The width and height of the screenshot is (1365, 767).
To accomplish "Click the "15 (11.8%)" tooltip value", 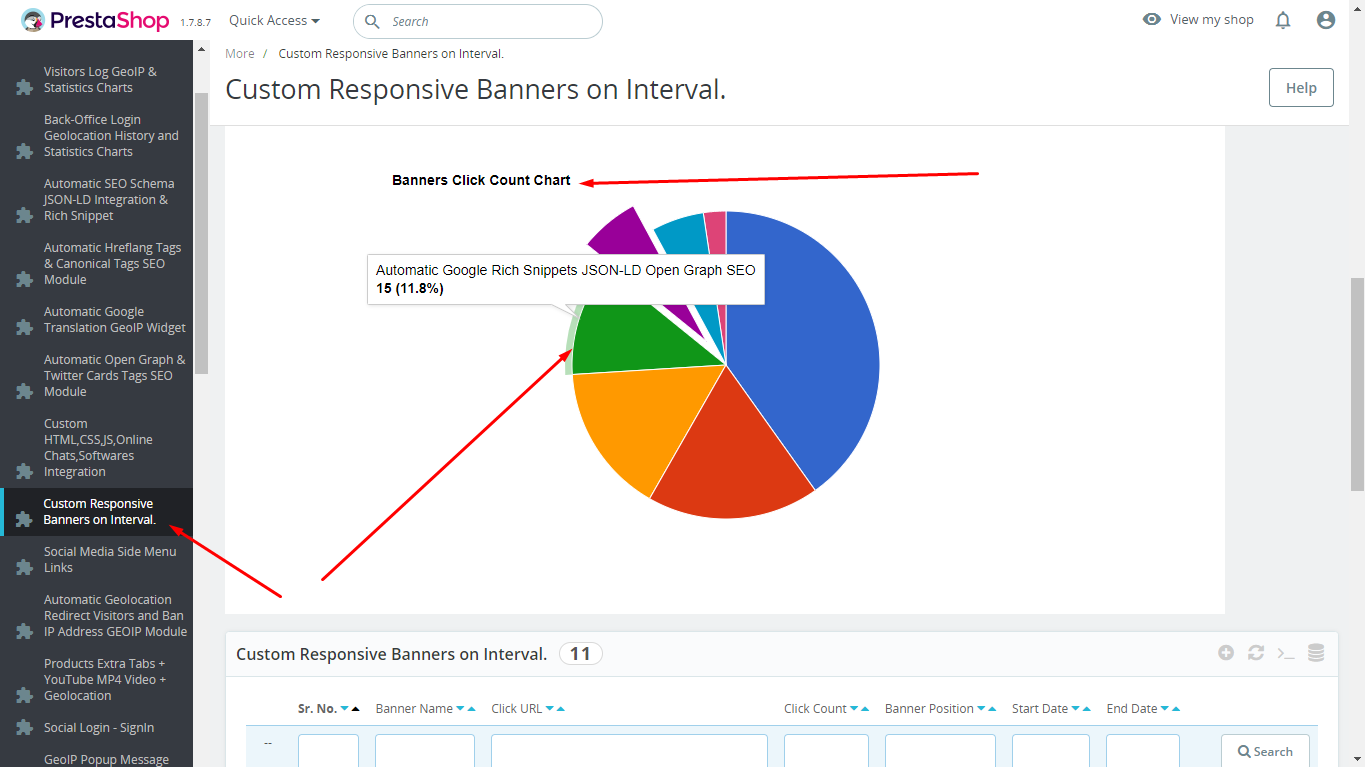I will tap(410, 289).
